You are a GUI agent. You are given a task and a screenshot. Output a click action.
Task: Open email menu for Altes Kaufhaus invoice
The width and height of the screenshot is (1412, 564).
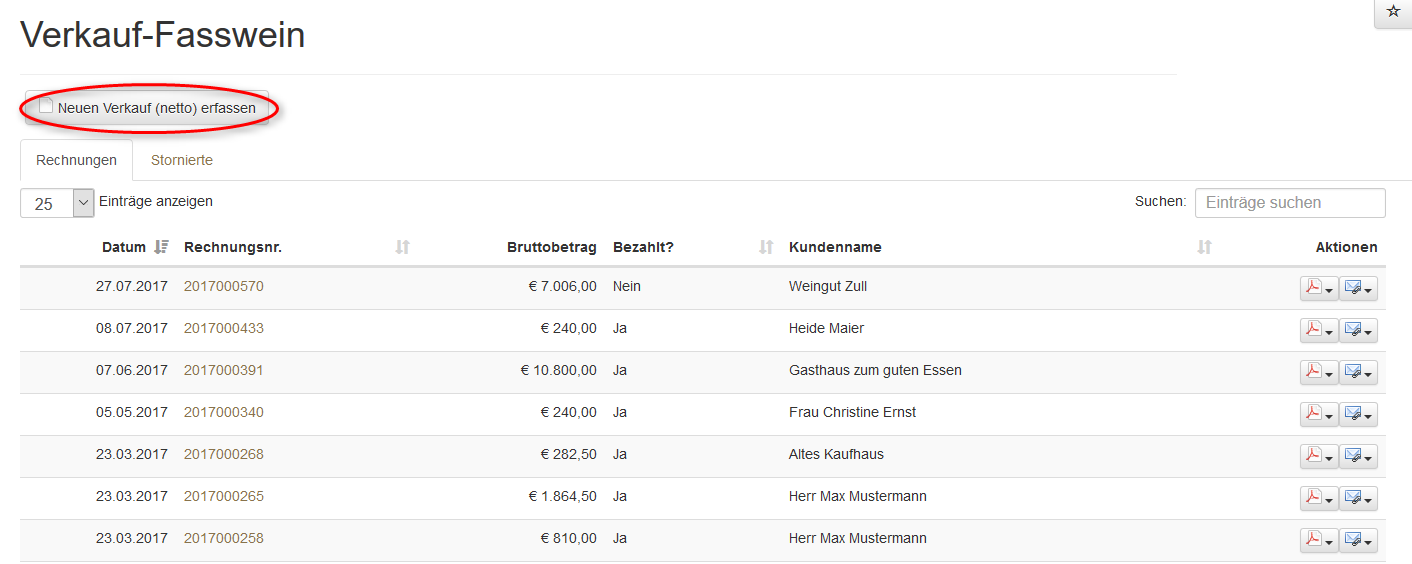tap(1358, 456)
